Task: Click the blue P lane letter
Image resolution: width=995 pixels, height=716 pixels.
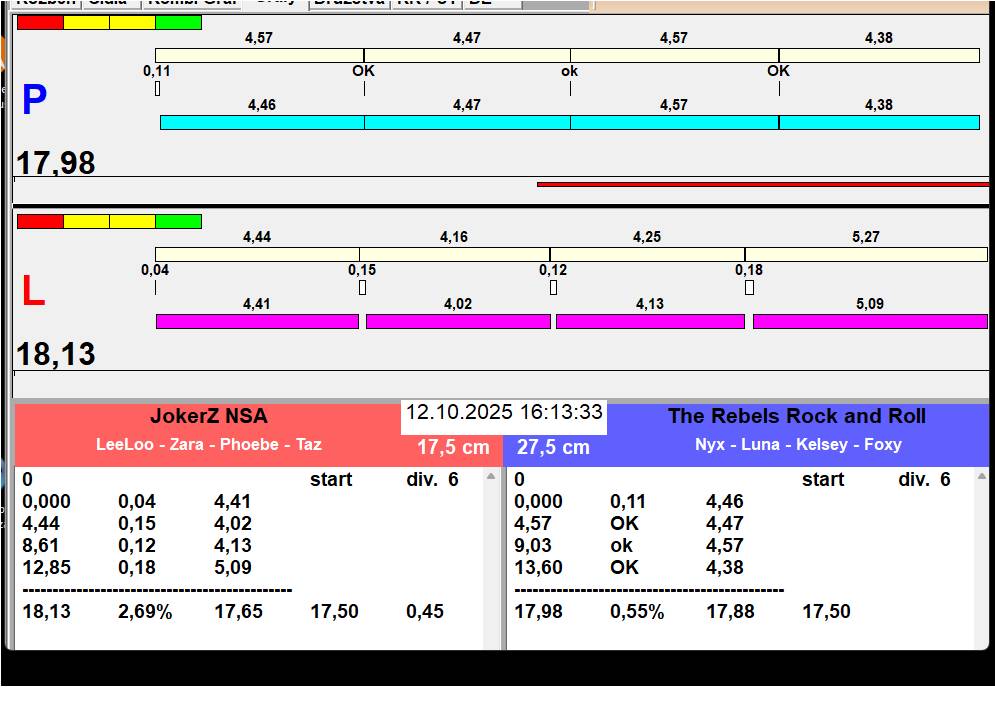Action: [x=34, y=101]
